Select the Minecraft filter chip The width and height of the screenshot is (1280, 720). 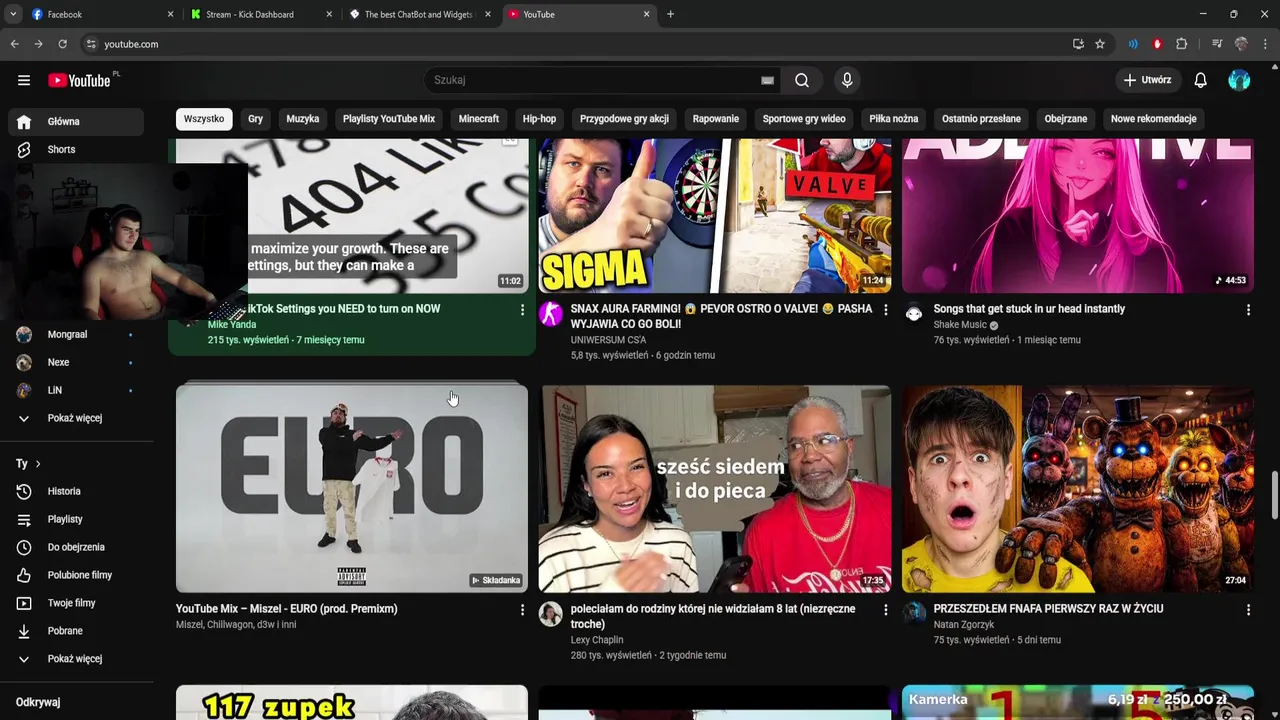[479, 119]
